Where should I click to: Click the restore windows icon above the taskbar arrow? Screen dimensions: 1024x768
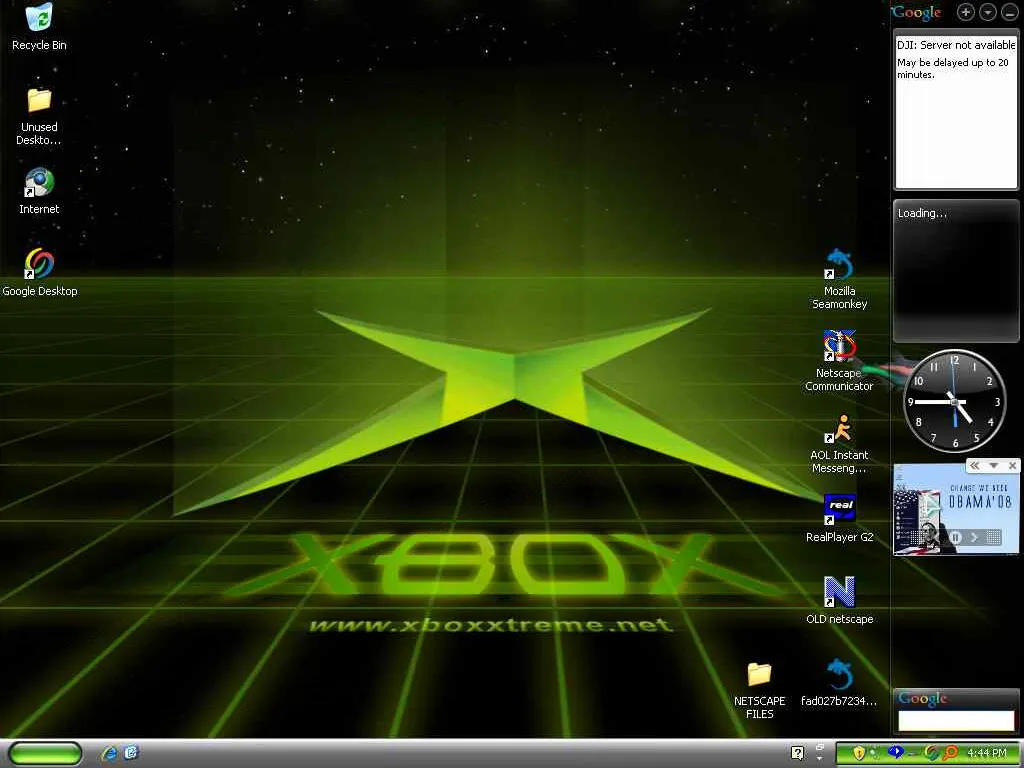point(820,746)
